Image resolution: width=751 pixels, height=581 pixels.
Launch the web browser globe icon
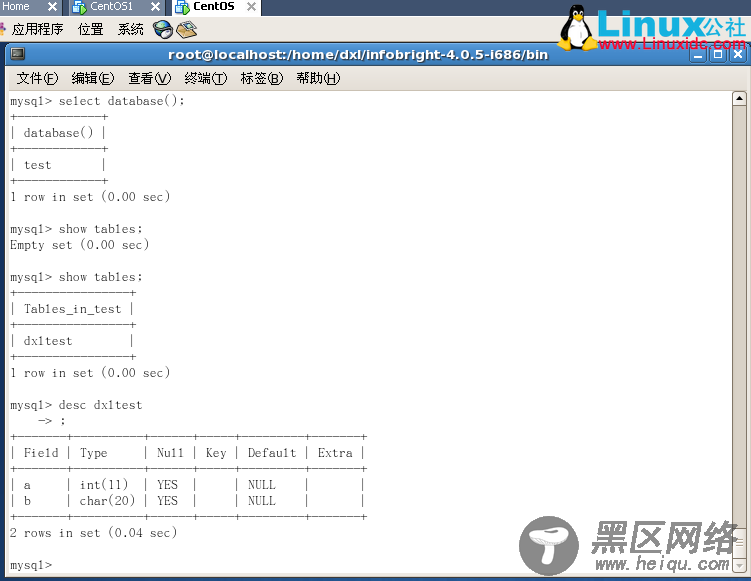click(163, 29)
